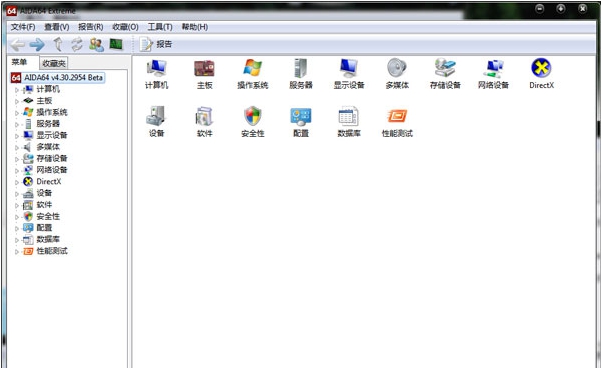
Task: Click the Back arrow toolbar button
Action: tap(18, 45)
